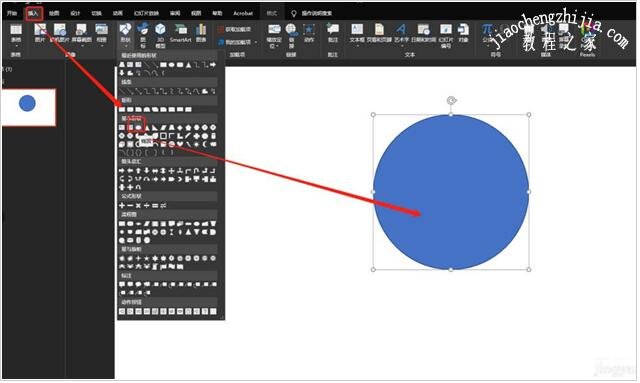
Task: Select the Multiply sign in Equation Shapes
Action: (138, 205)
